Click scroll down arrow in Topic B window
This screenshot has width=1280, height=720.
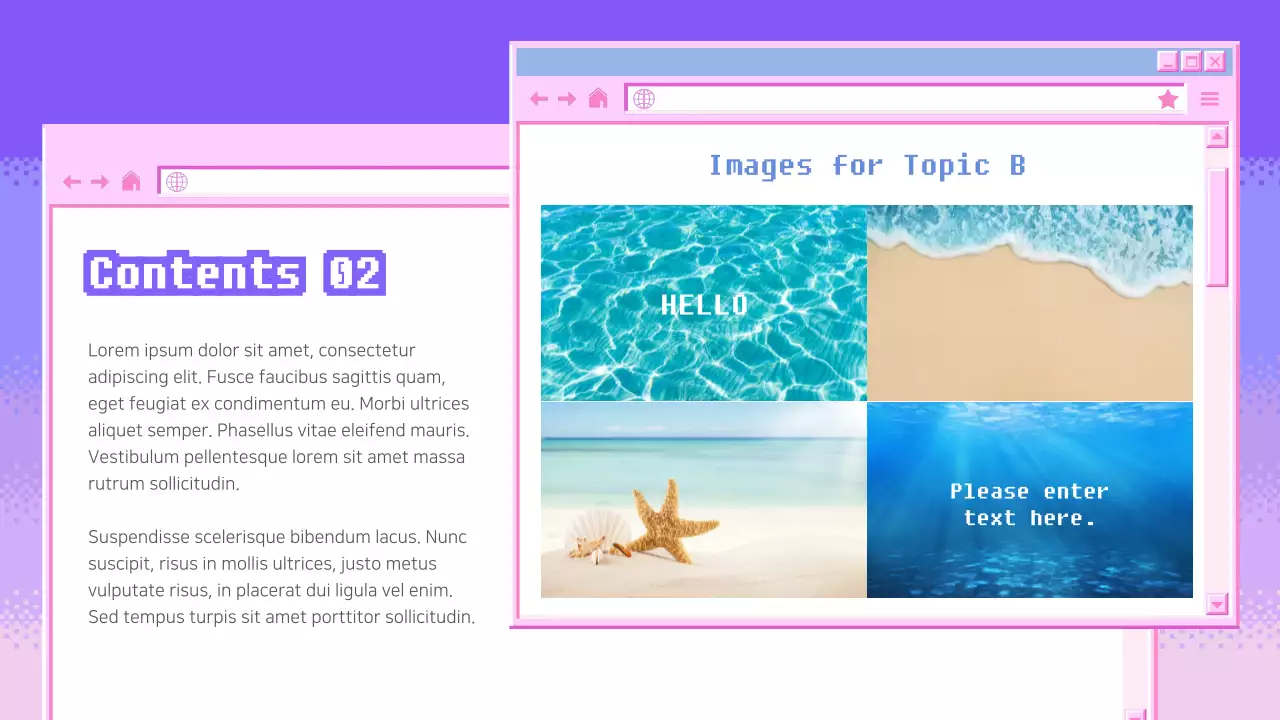[x=1217, y=603]
